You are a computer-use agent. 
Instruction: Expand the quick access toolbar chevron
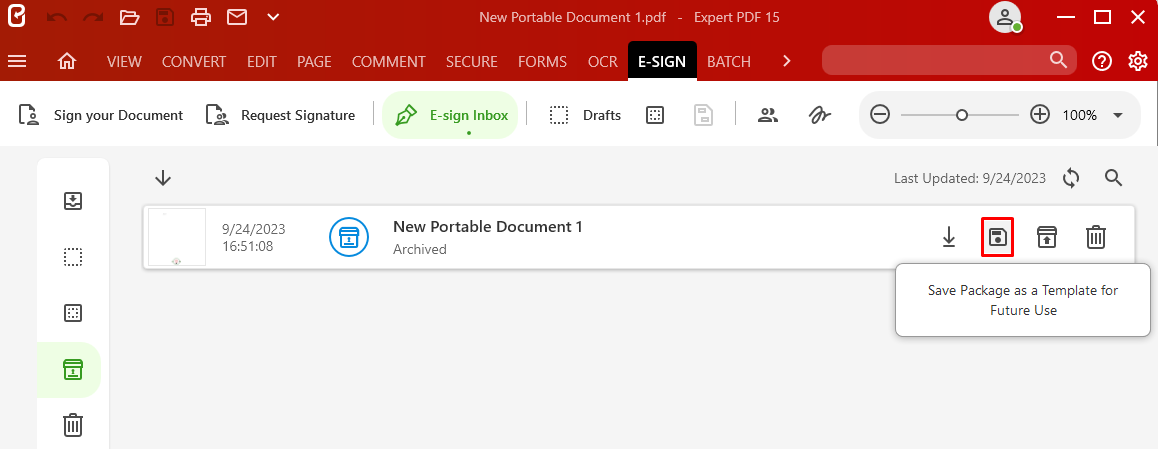click(273, 17)
